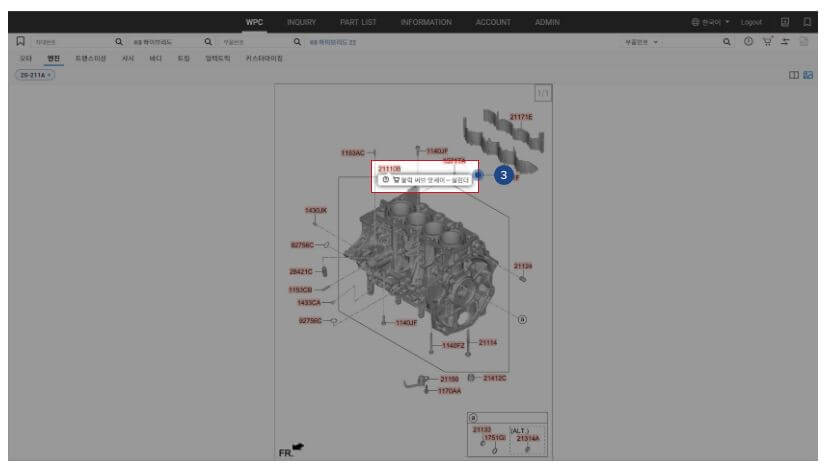Click the info icon in the 21110B tooltip
The image size is (827, 470).
coord(386,180)
